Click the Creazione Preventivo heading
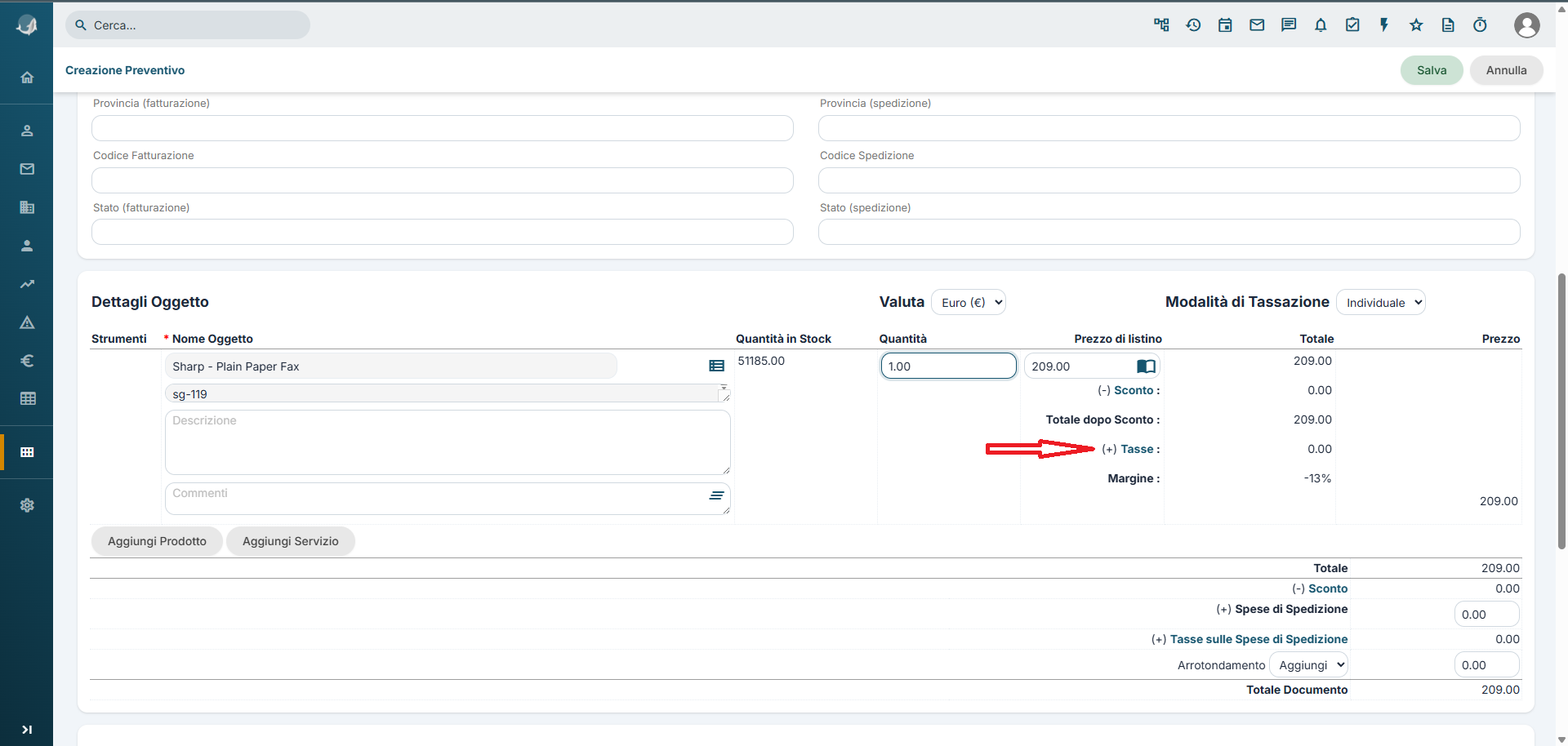Image resolution: width=1568 pixels, height=746 pixels. click(x=125, y=70)
